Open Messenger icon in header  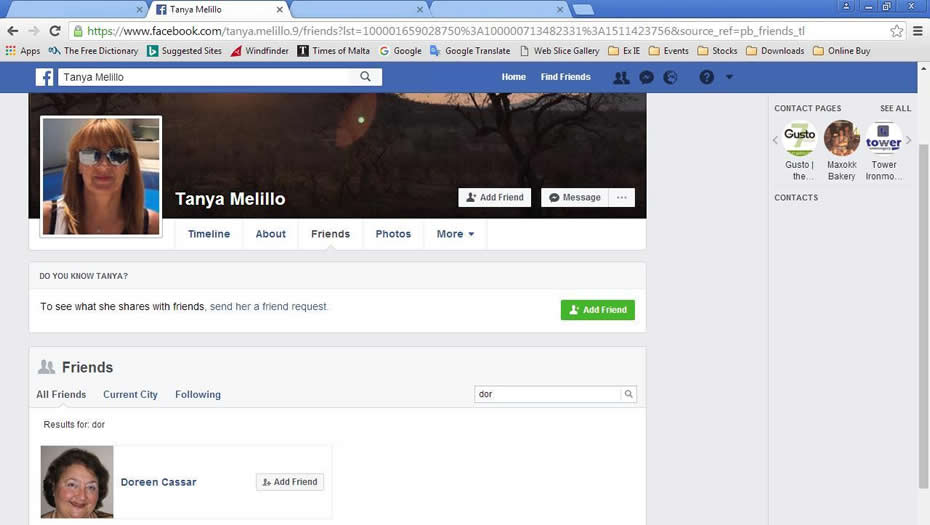[x=646, y=77]
